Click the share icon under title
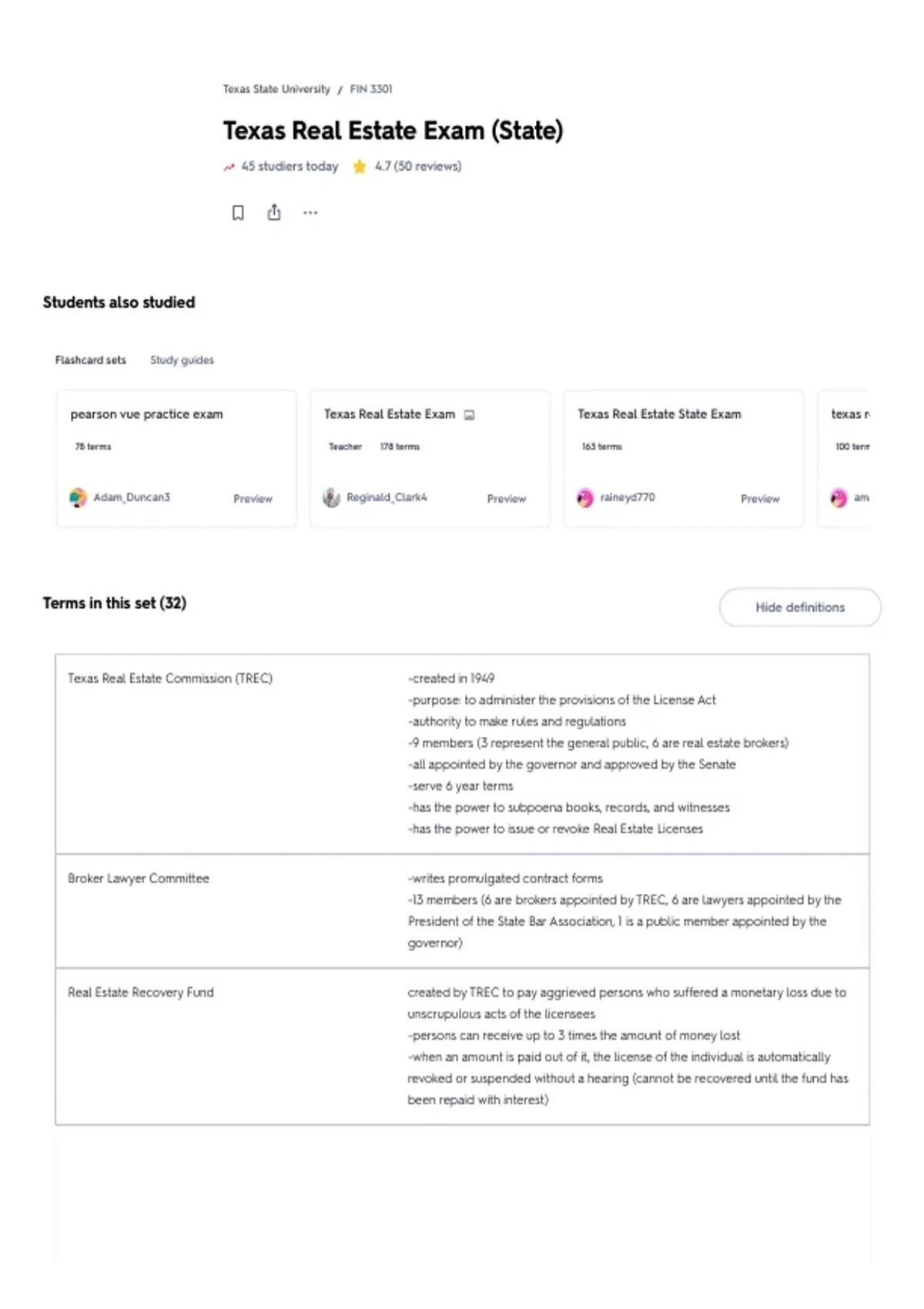Image resolution: width=924 pixels, height=1309 pixels. (274, 212)
